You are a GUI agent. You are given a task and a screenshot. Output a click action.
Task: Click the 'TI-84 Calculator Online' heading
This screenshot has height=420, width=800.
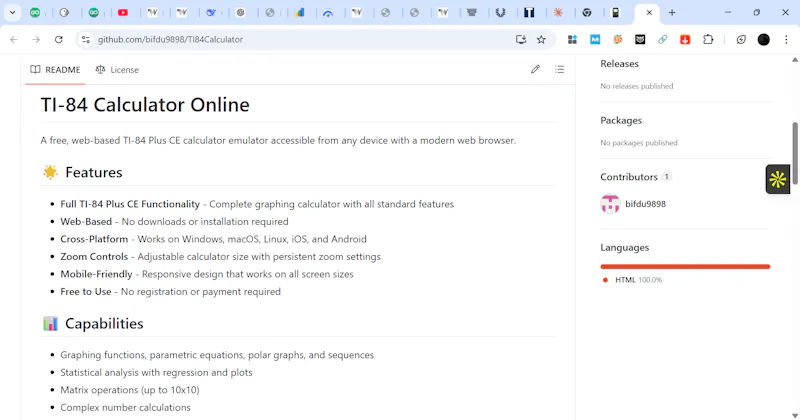pyautogui.click(x=145, y=105)
